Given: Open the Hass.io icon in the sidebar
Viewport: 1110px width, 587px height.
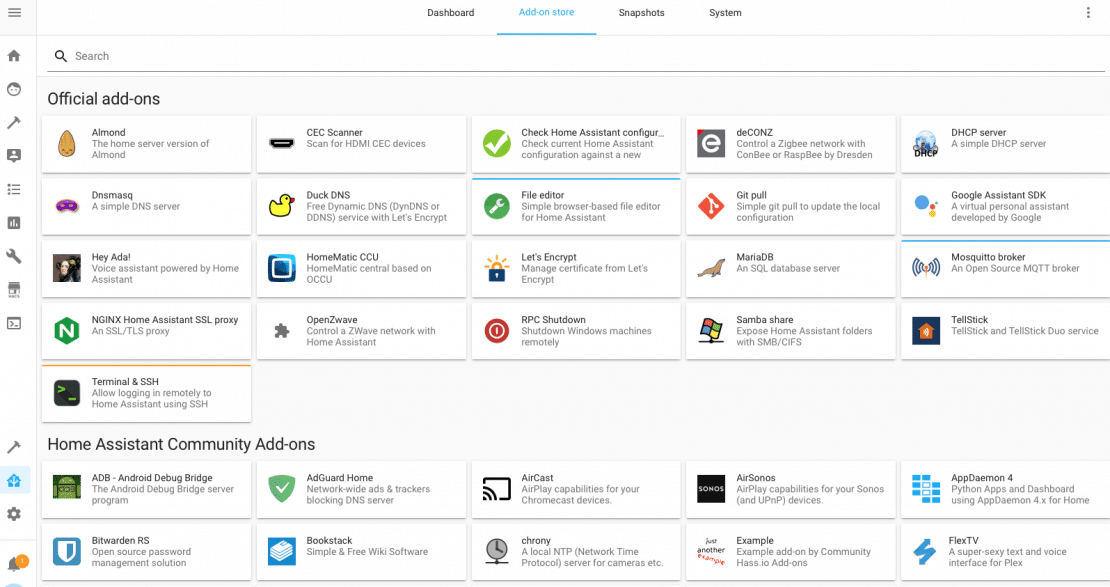Looking at the screenshot, I should tap(14, 481).
